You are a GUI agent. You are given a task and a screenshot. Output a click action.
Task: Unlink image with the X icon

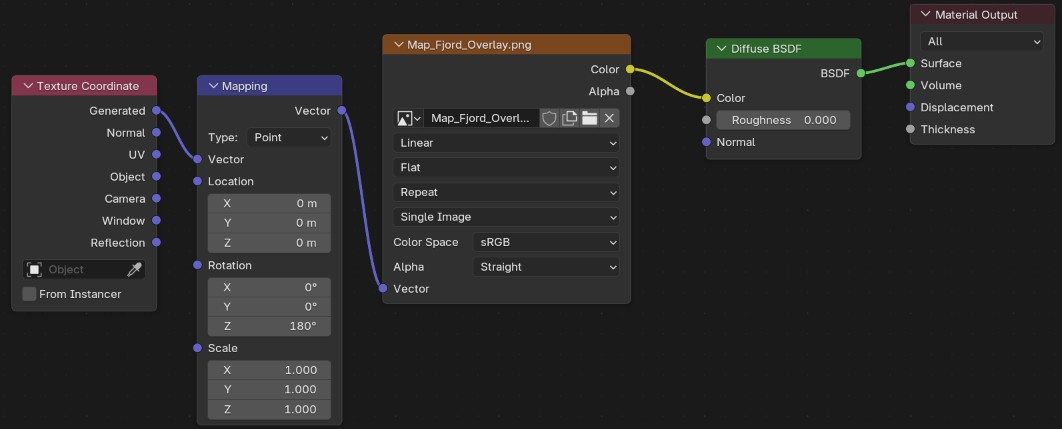click(x=609, y=118)
